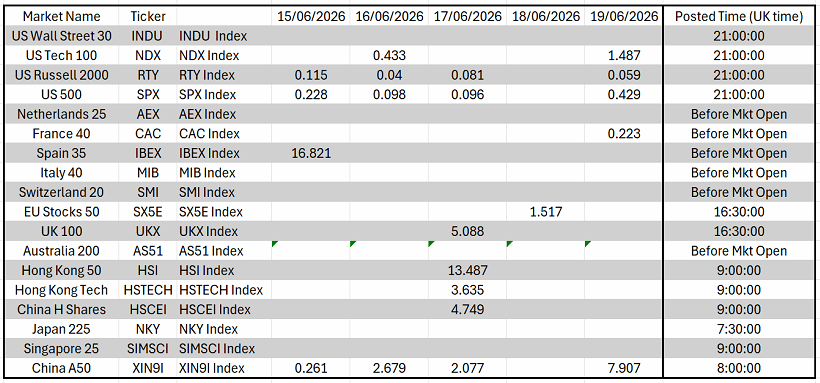This screenshot has width=820, height=383.
Task: Click the 'Switzerland 20' cell
Action: pyautogui.click(x=61, y=192)
